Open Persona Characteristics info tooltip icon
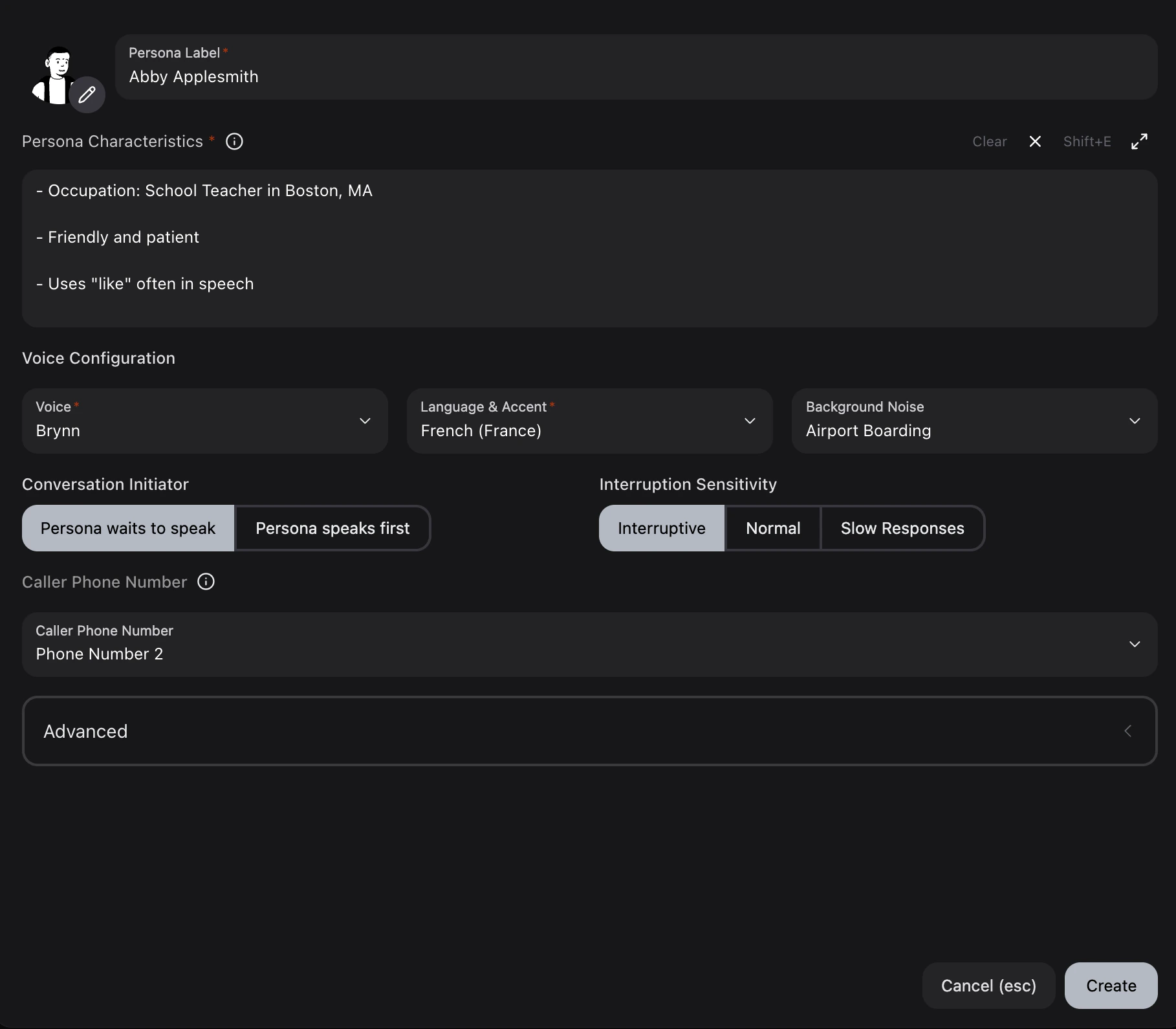Screen dimensions: 1176x1029 coord(234,142)
